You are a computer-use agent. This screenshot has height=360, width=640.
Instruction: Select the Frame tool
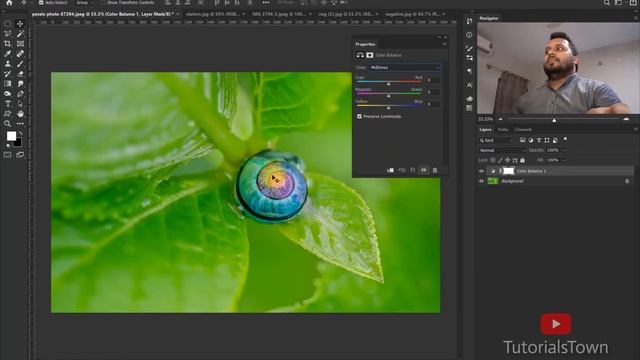(20, 44)
